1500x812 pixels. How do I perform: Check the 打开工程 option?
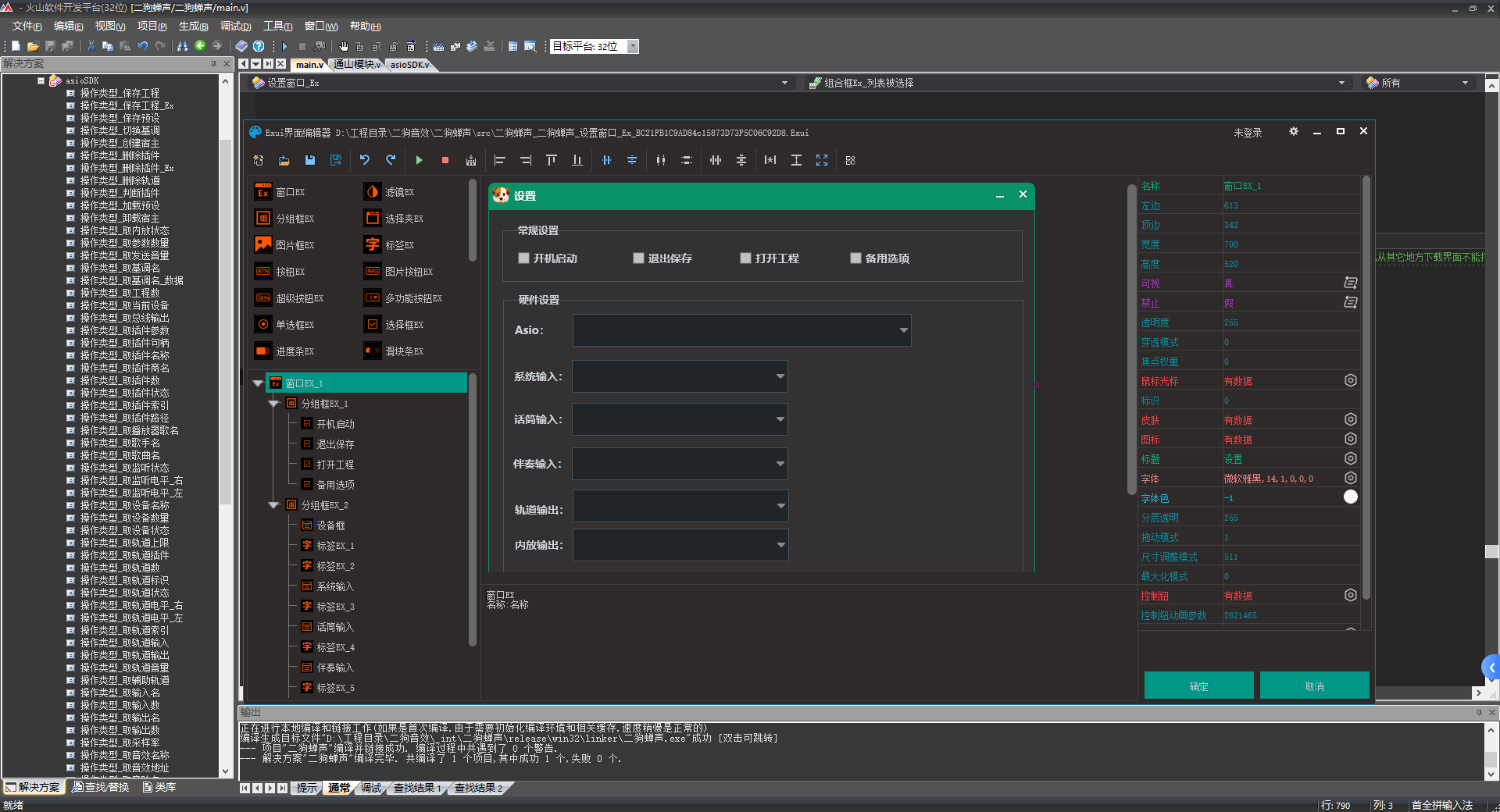point(745,258)
